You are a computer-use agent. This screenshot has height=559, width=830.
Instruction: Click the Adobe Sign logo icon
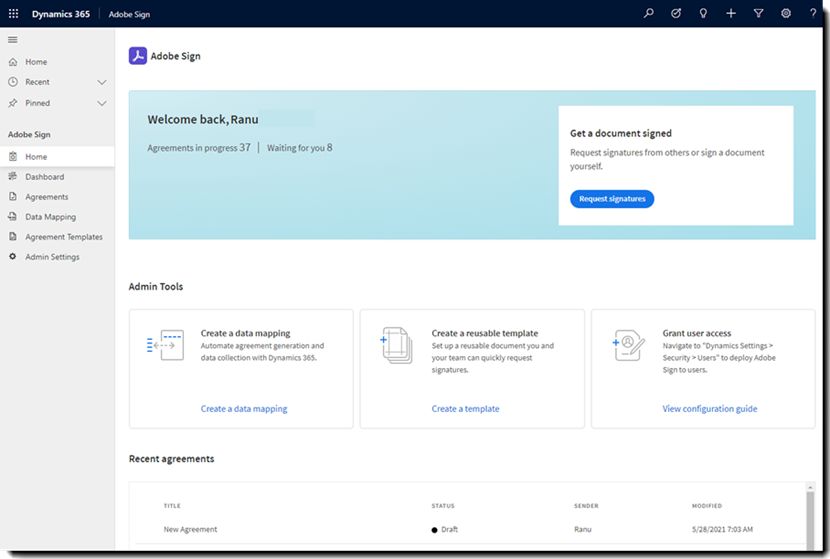pos(138,56)
